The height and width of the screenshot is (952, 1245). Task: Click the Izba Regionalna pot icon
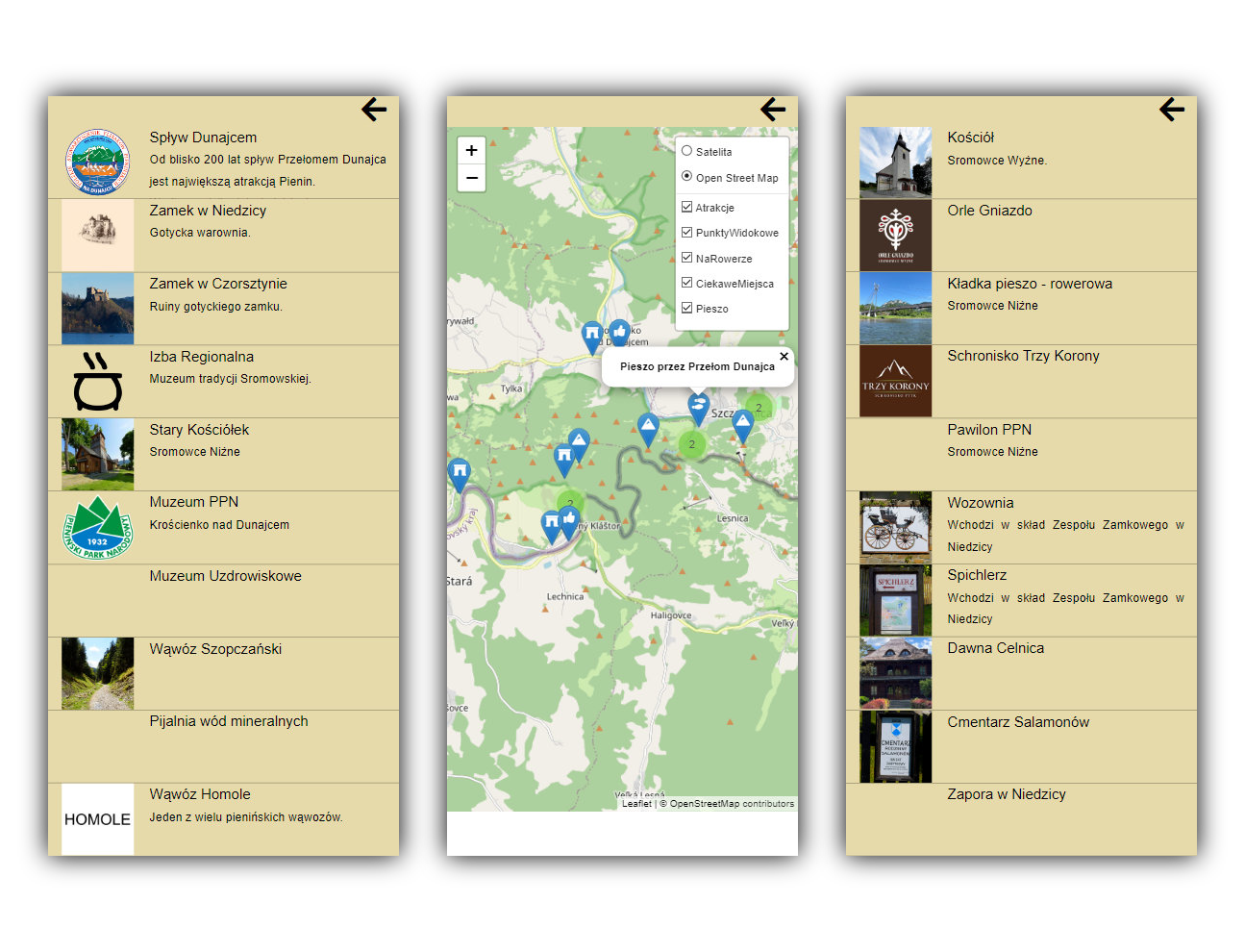click(98, 382)
